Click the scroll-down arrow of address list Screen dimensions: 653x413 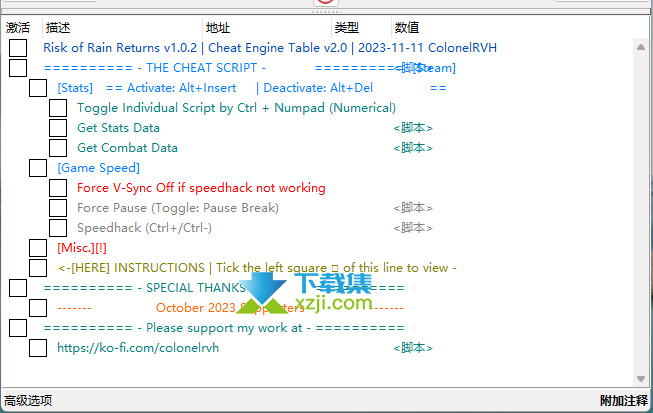[641, 379]
